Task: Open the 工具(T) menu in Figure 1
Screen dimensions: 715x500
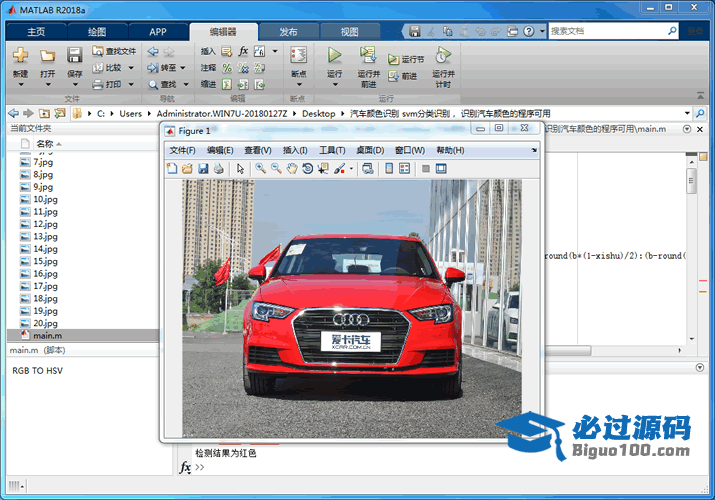Action: pyautogui.click(x=332, y=150)
